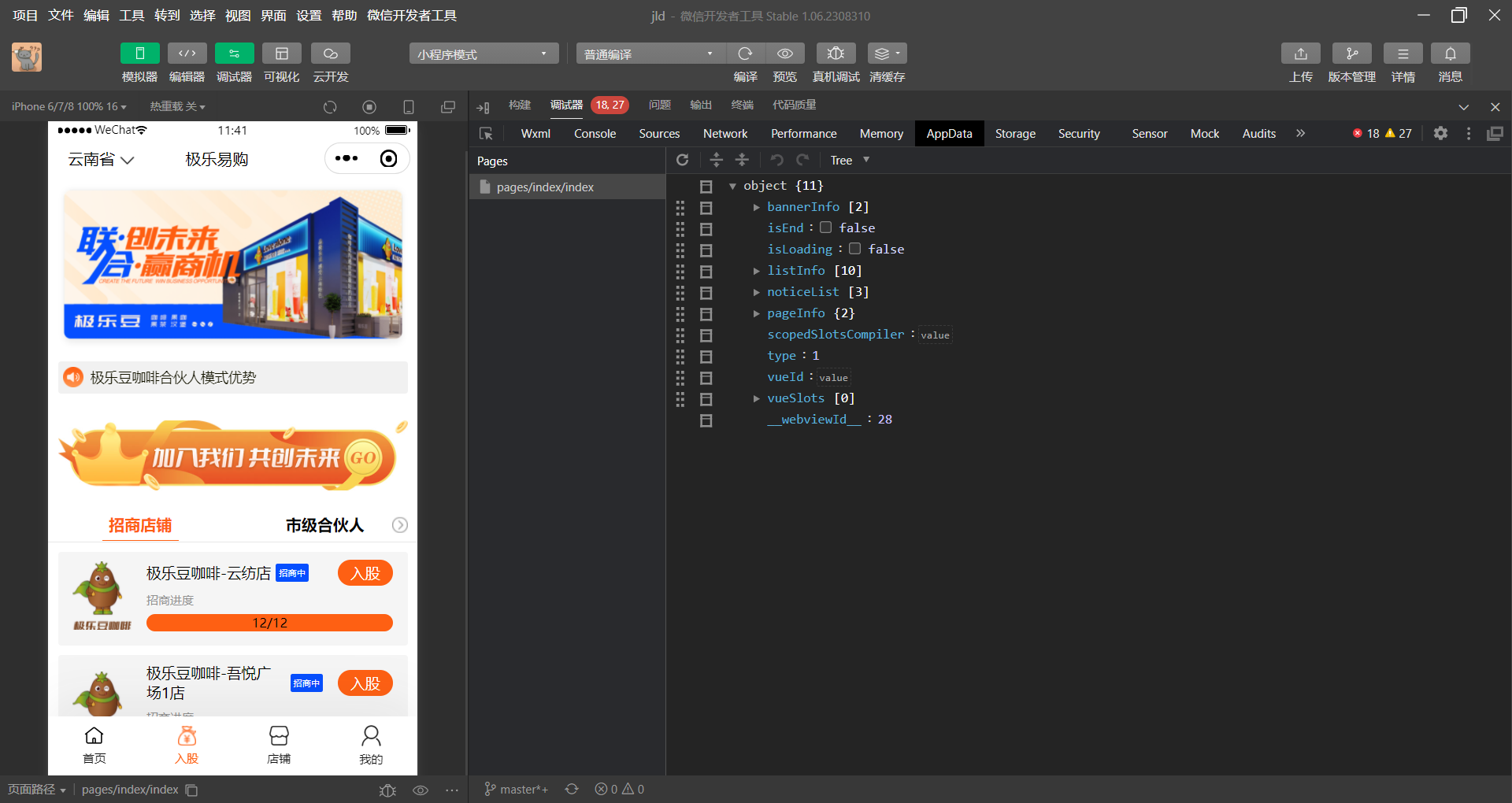Screen dimensions: 1512x803
Task: Open devtools settings gear
Action: coord(1440,133)
